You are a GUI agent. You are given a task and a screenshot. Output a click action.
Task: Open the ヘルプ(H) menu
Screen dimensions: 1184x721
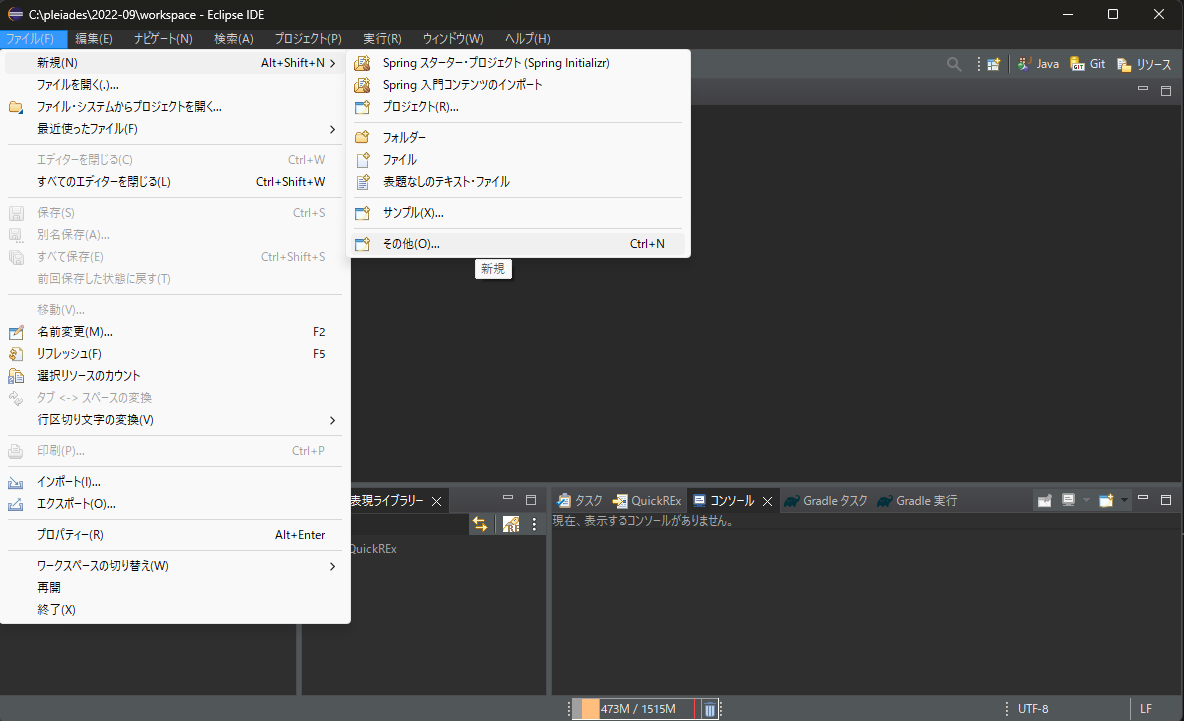point(528,39)
